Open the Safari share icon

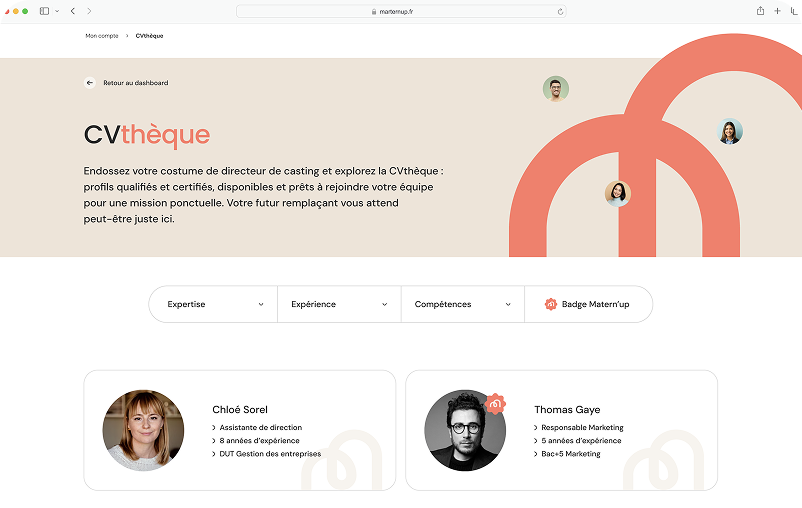tap(760, 11)
